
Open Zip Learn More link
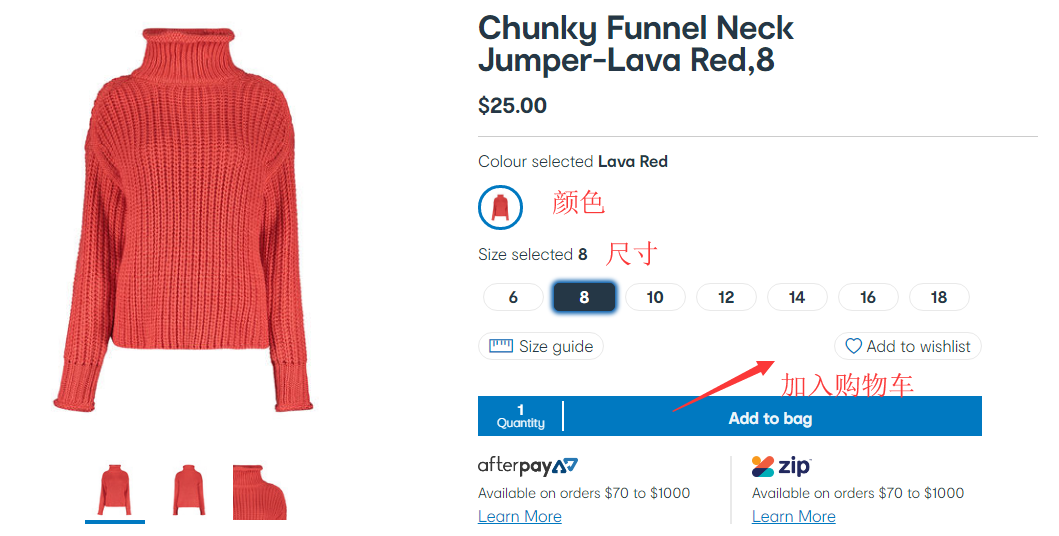click(794, 516)
